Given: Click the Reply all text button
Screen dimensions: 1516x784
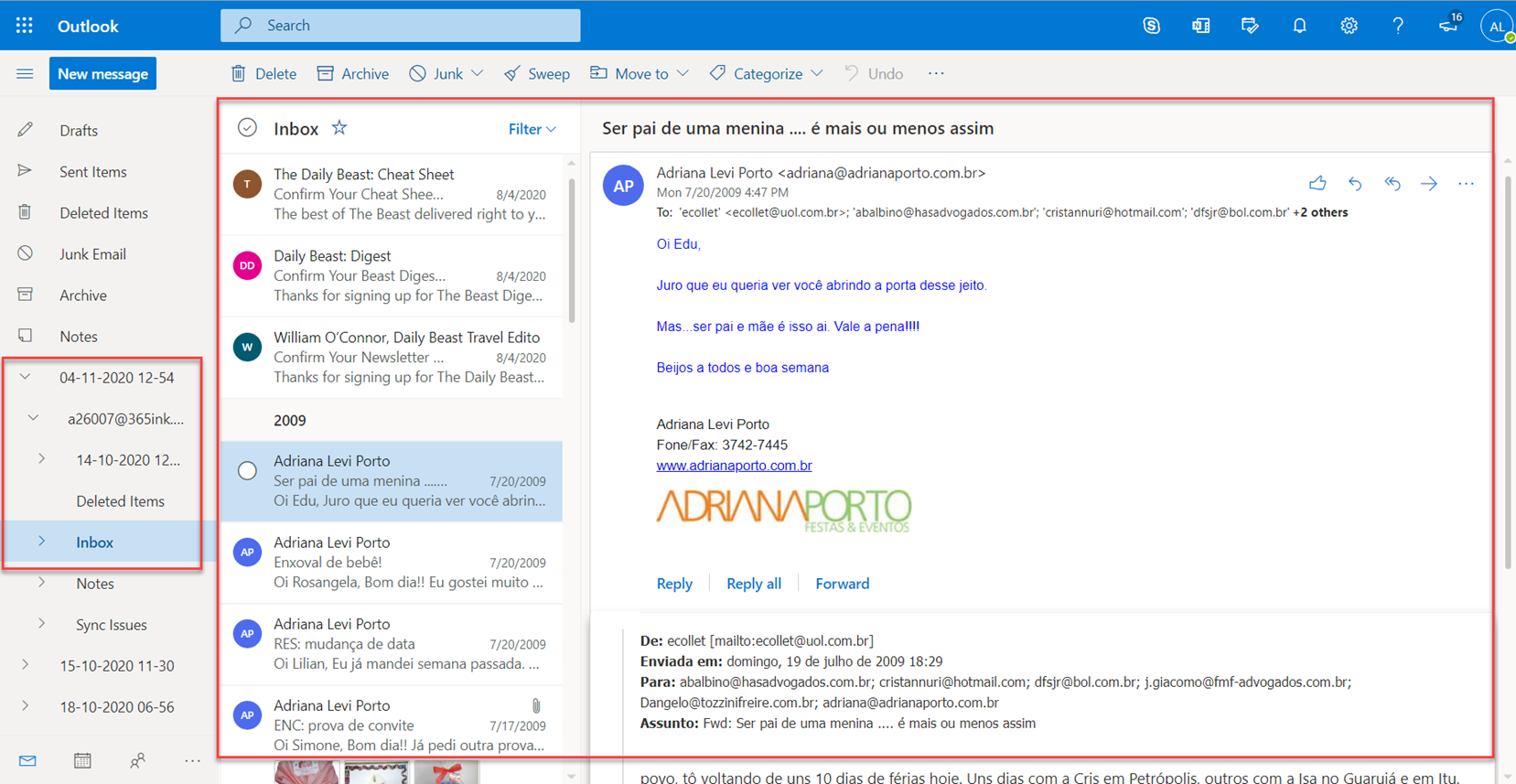Looking at the screenshot, I should [754, 584].
